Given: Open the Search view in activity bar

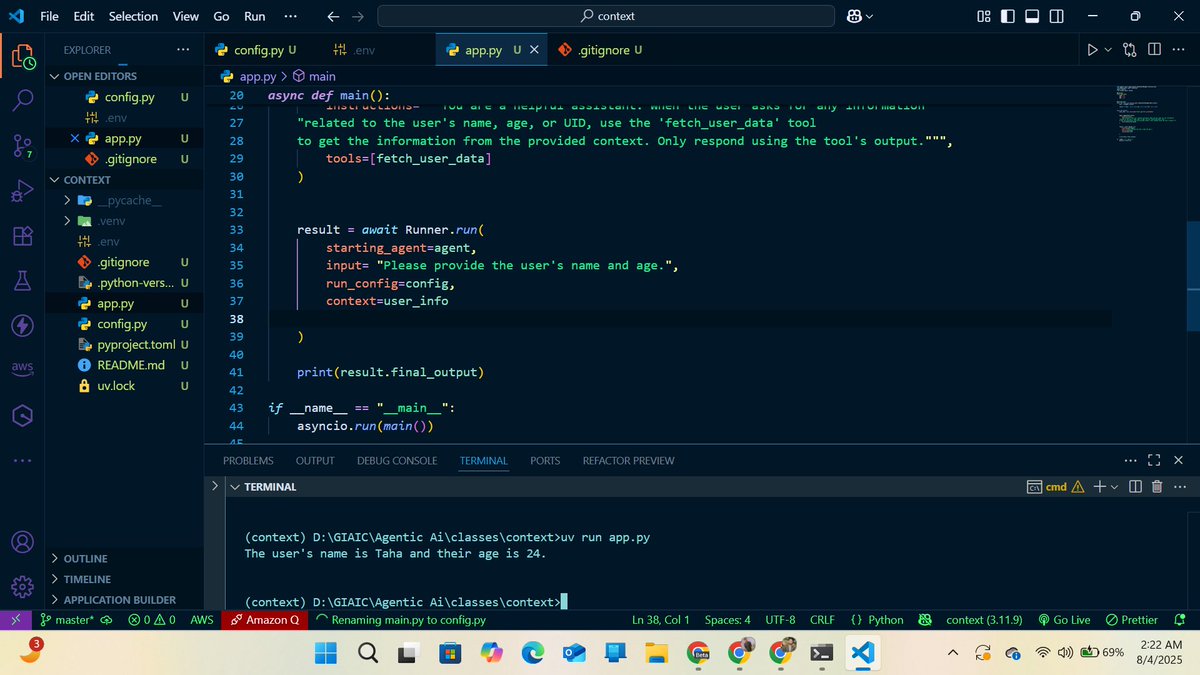Looking at the screenshot, I should (24, 101).
